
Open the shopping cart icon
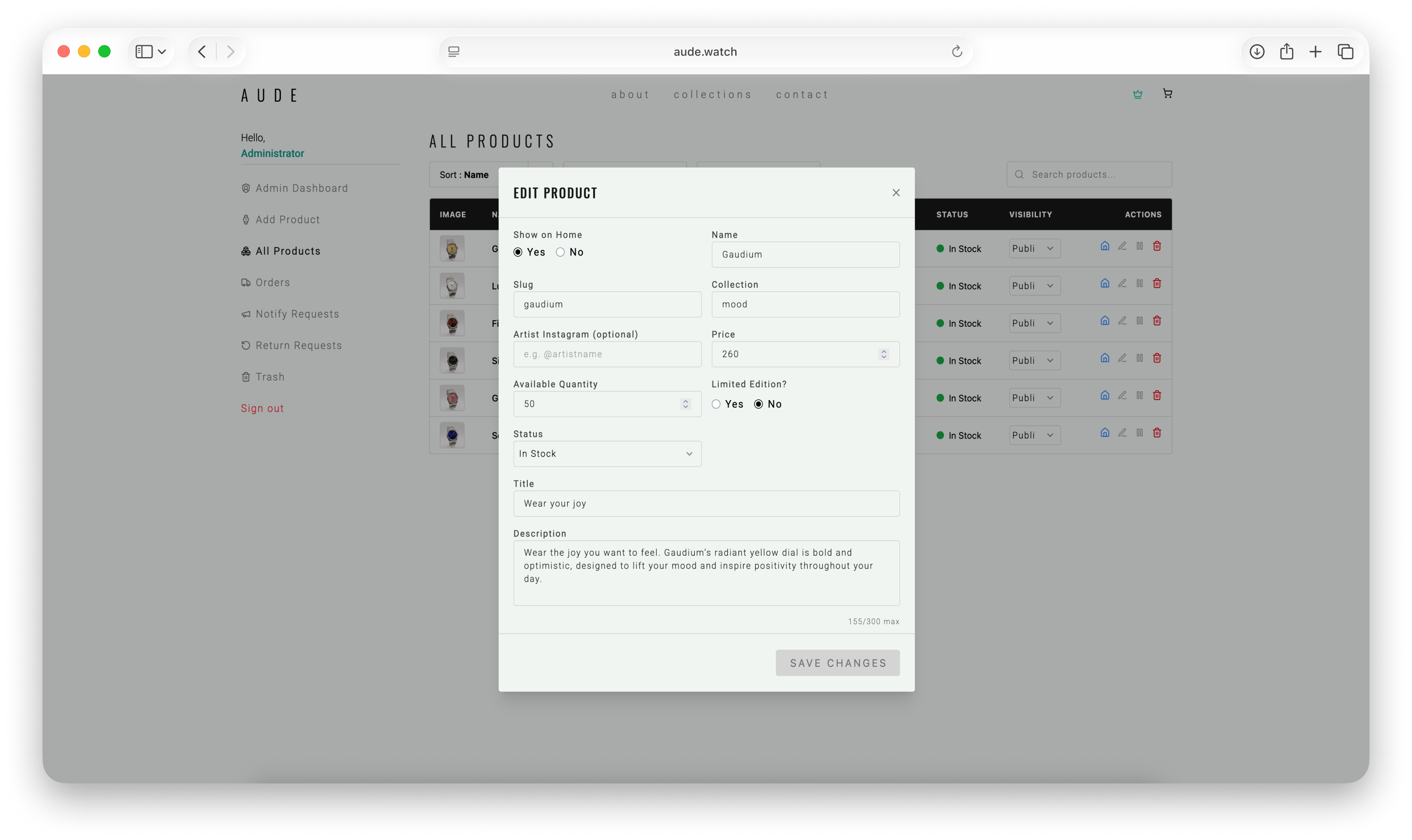coord(1168,93)
